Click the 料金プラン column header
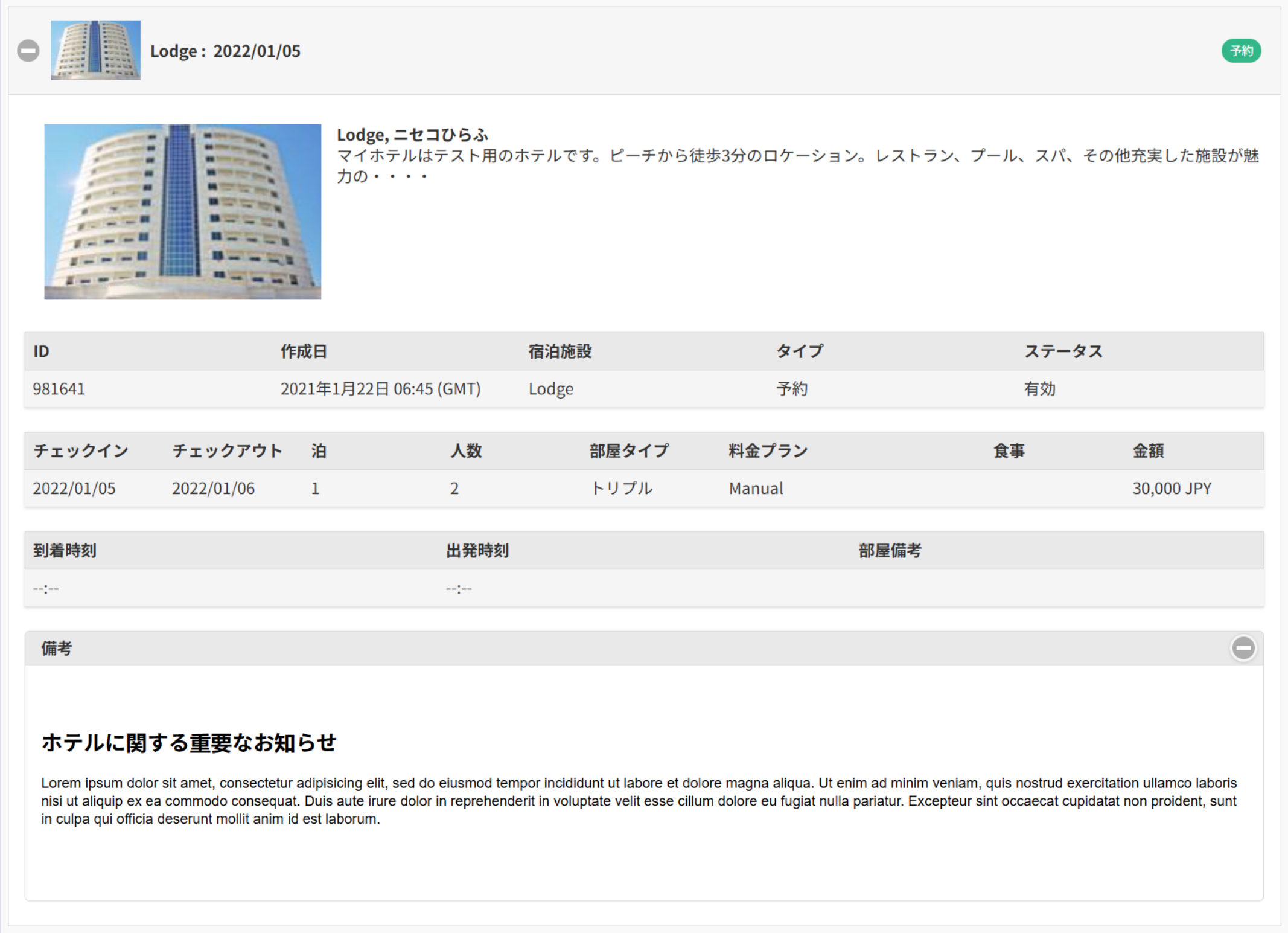The image size is (1288, 933). [x=768, y=451]
